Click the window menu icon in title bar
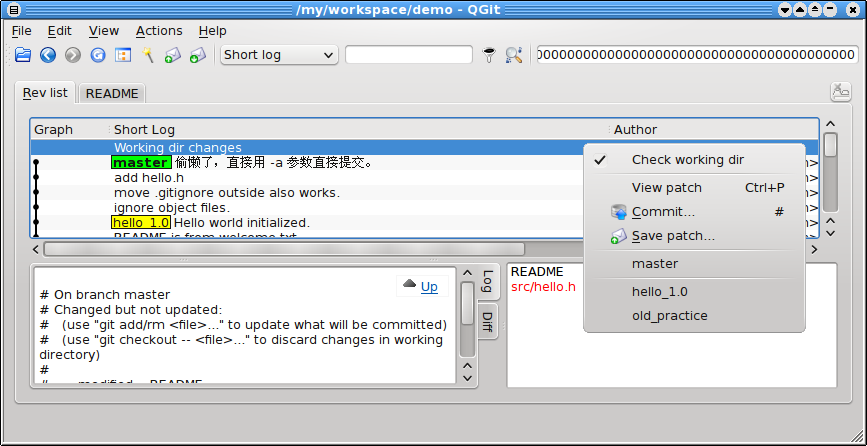Image resolution: width=867 pixels, height=446 pixels. [15, 10]
